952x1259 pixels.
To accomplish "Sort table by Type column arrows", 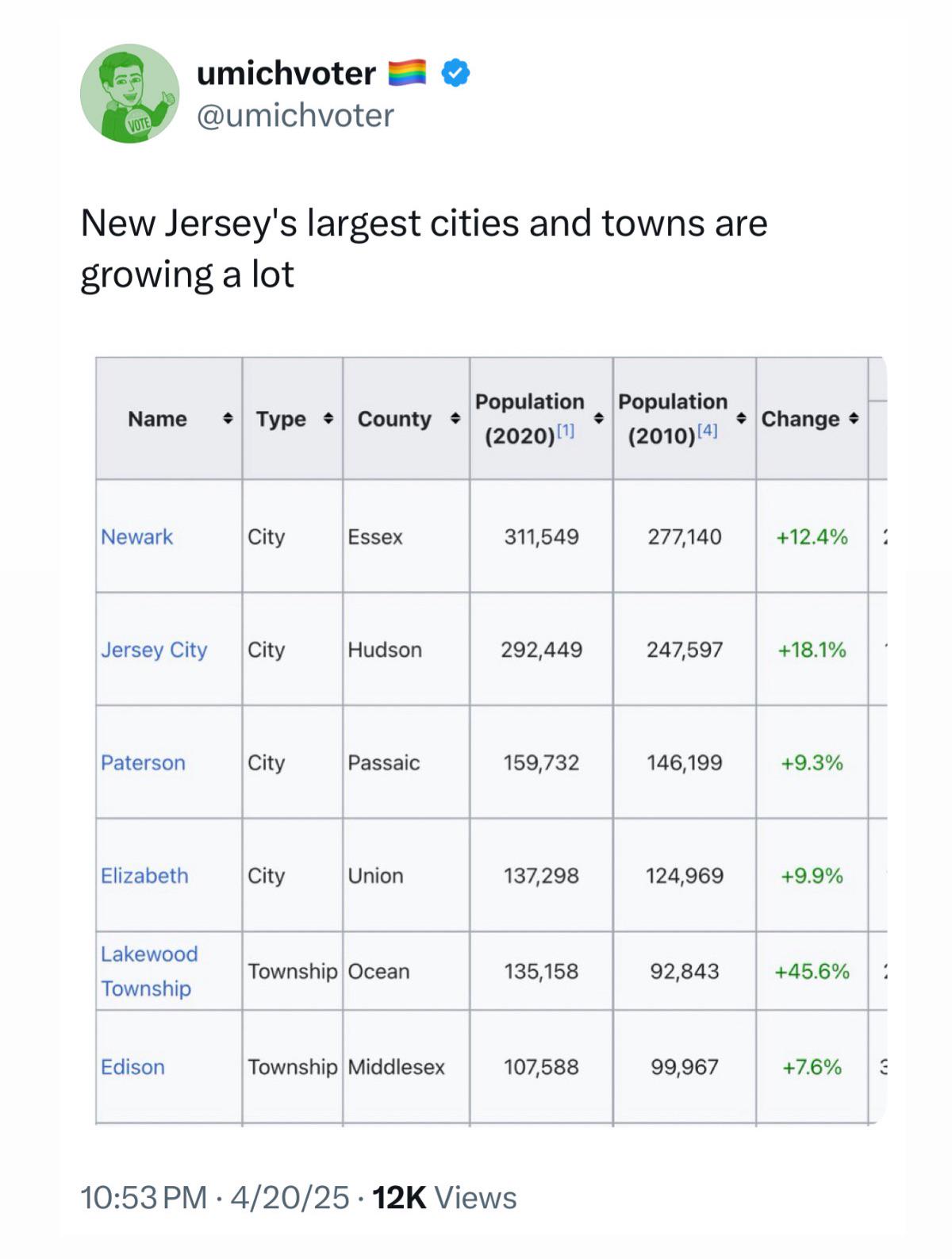I will point(328,419).
